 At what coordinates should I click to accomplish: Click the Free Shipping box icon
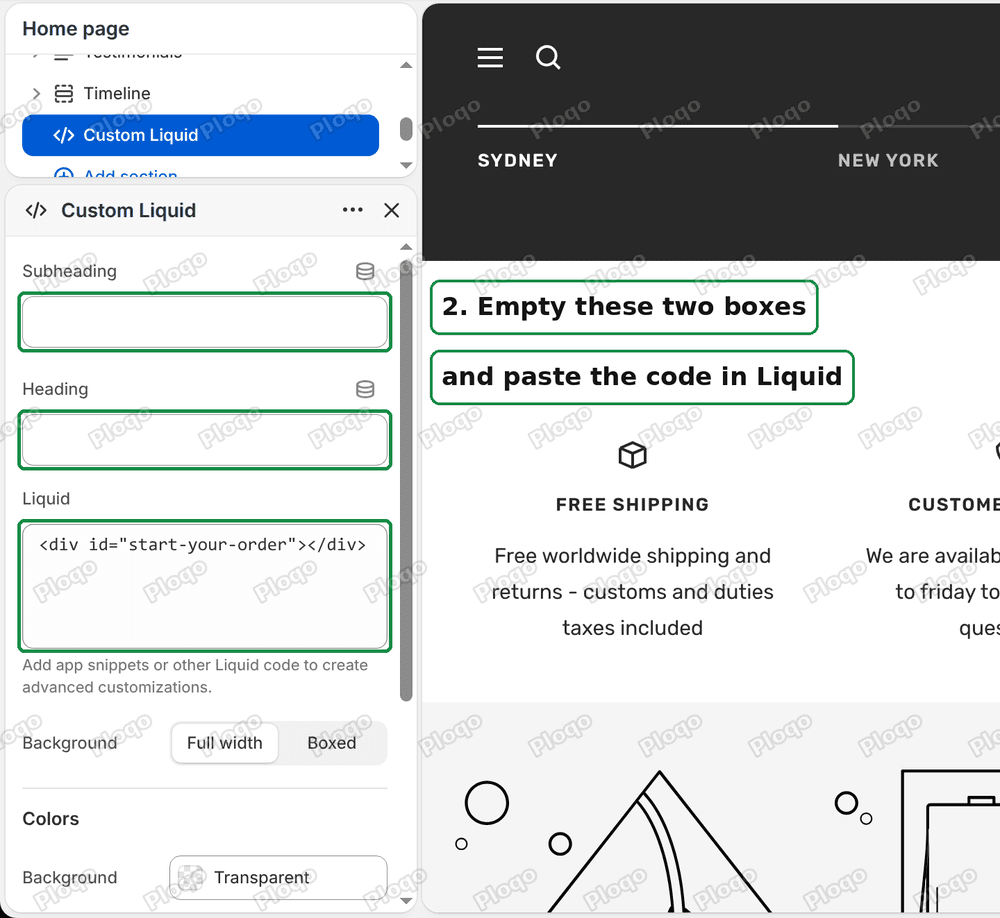point(632,455)
